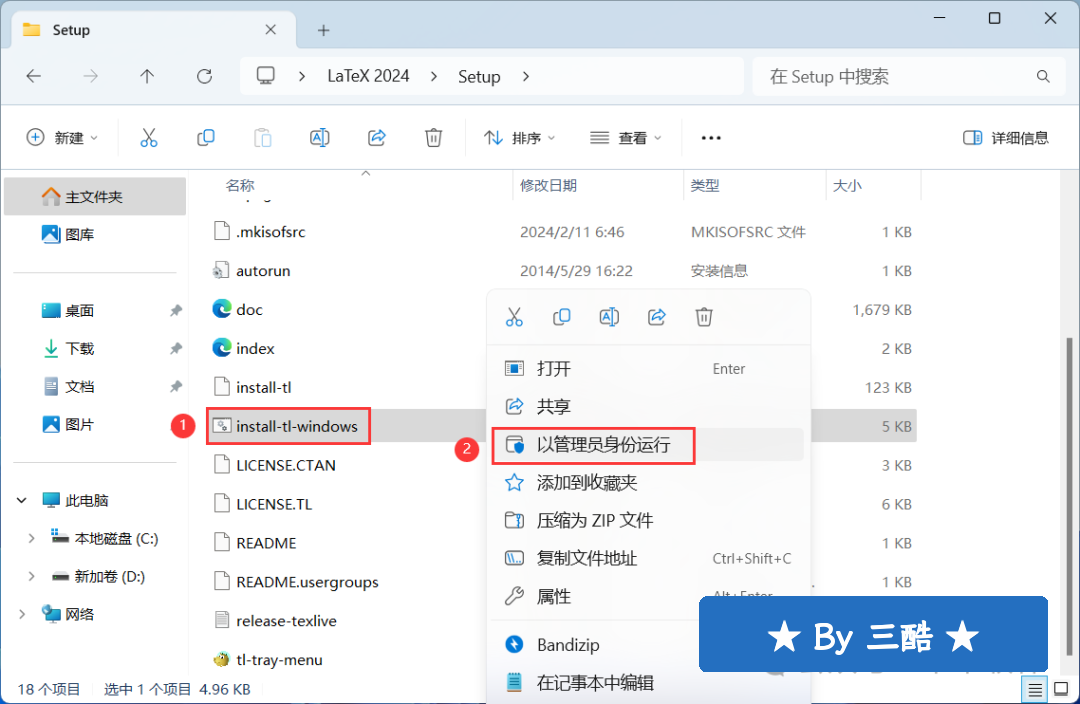The image size is (1080, 704).
Task: Select the tl-tray-menu file
Action: [x=279, y=660]
